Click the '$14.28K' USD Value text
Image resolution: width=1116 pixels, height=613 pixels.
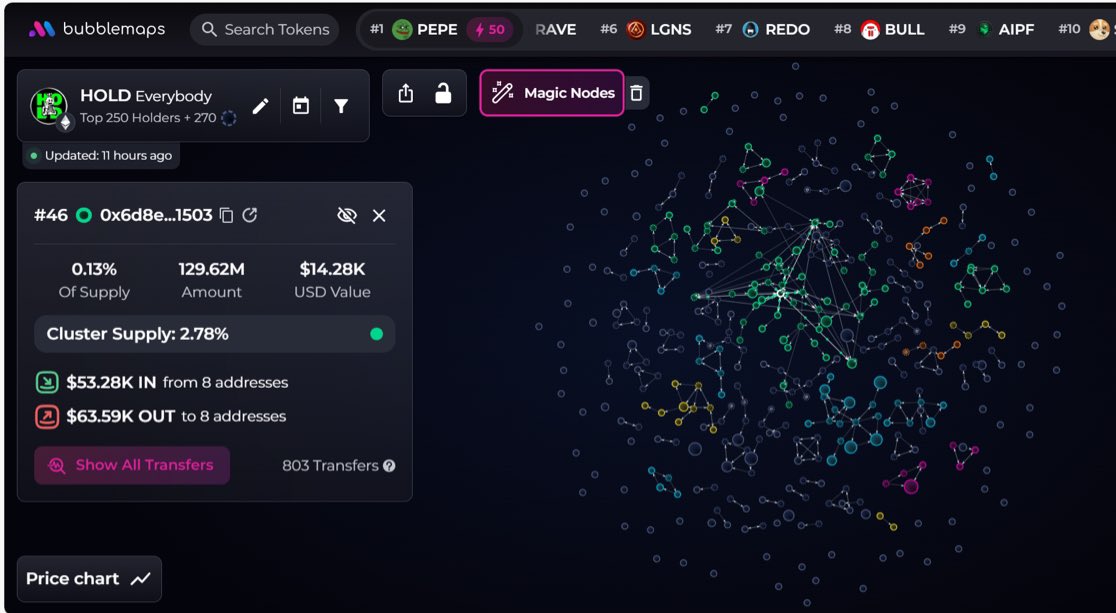(x=332, y=269)
